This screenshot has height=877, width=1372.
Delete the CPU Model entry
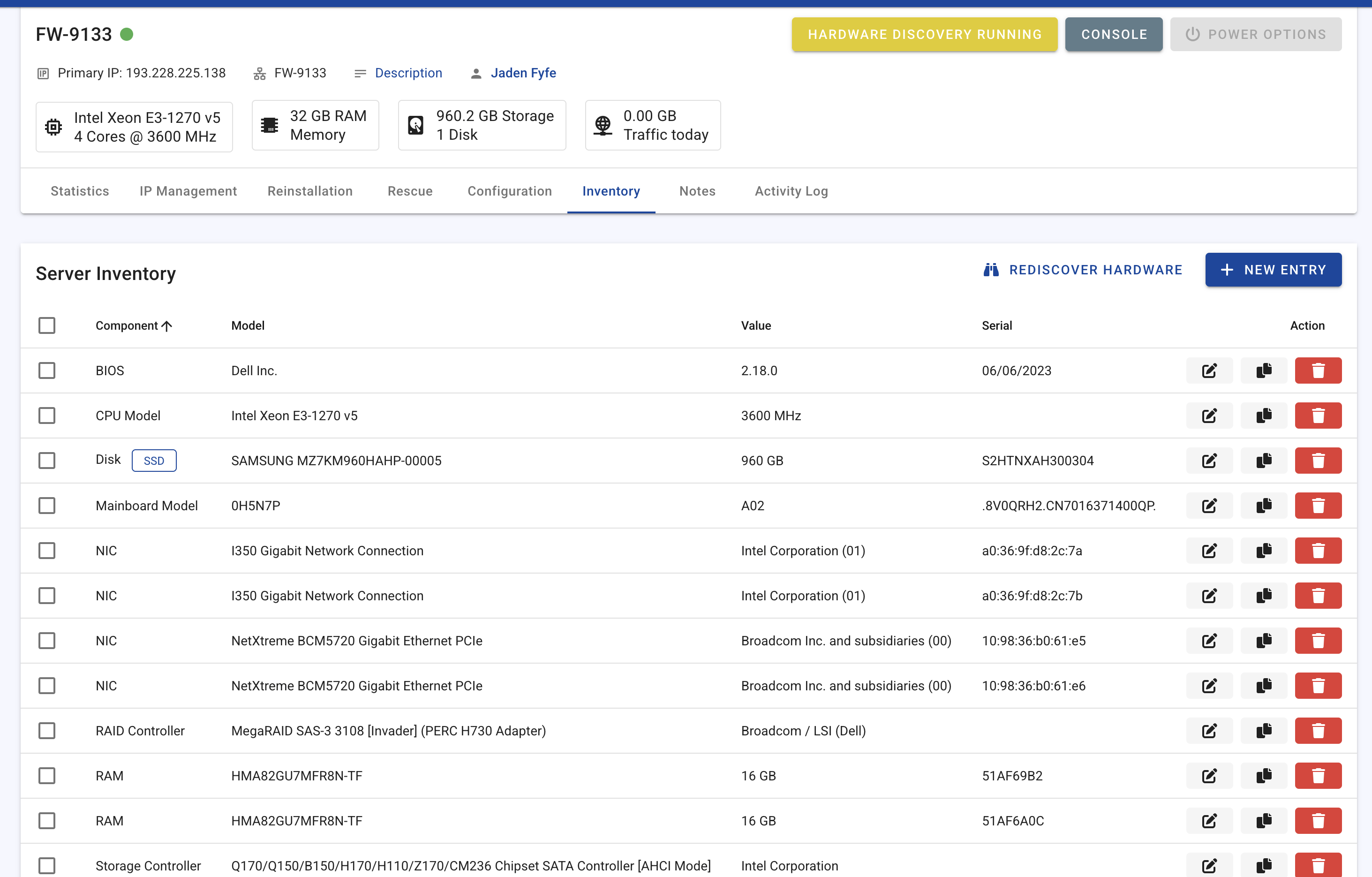(1318, 416)
